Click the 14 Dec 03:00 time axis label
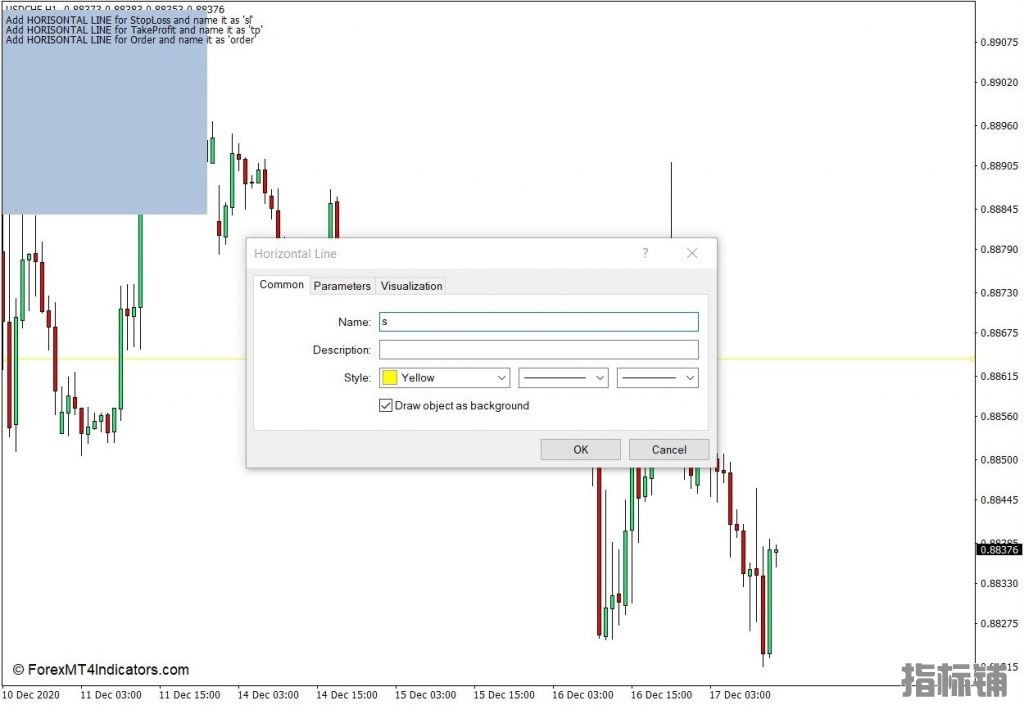Screen dimensions: 1024x705 click(x=268, y=694)
